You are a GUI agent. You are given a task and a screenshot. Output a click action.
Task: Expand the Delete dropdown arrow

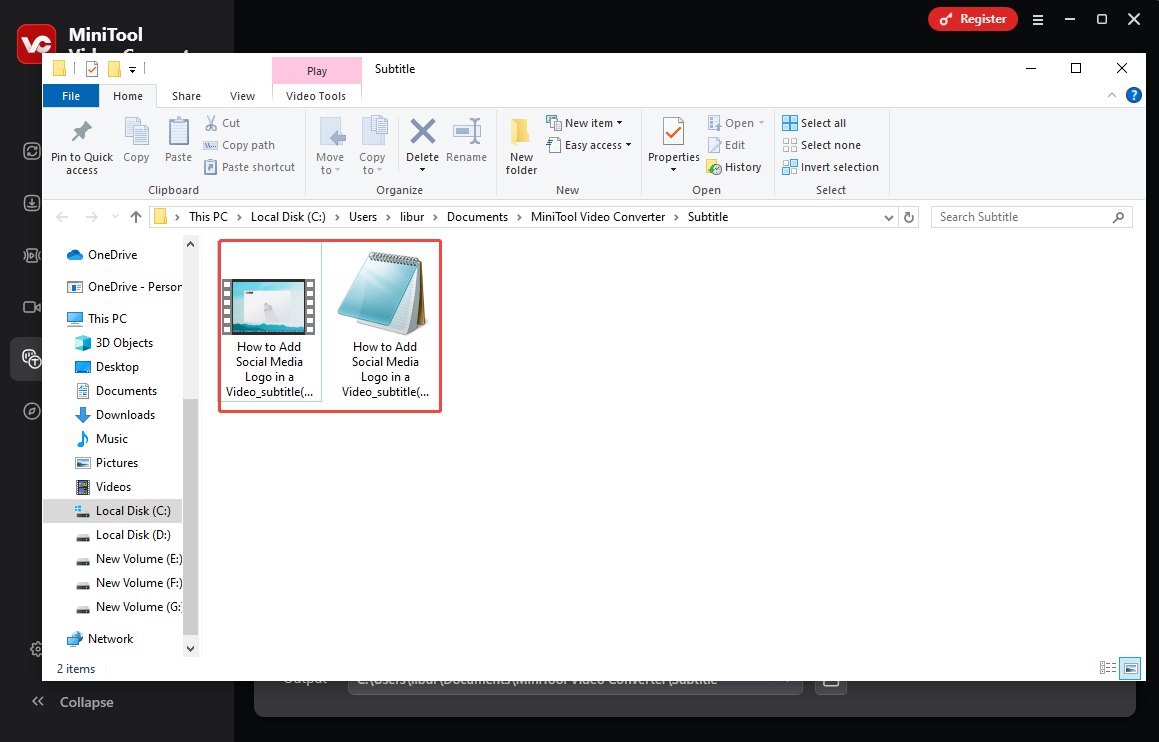(422, 170)
